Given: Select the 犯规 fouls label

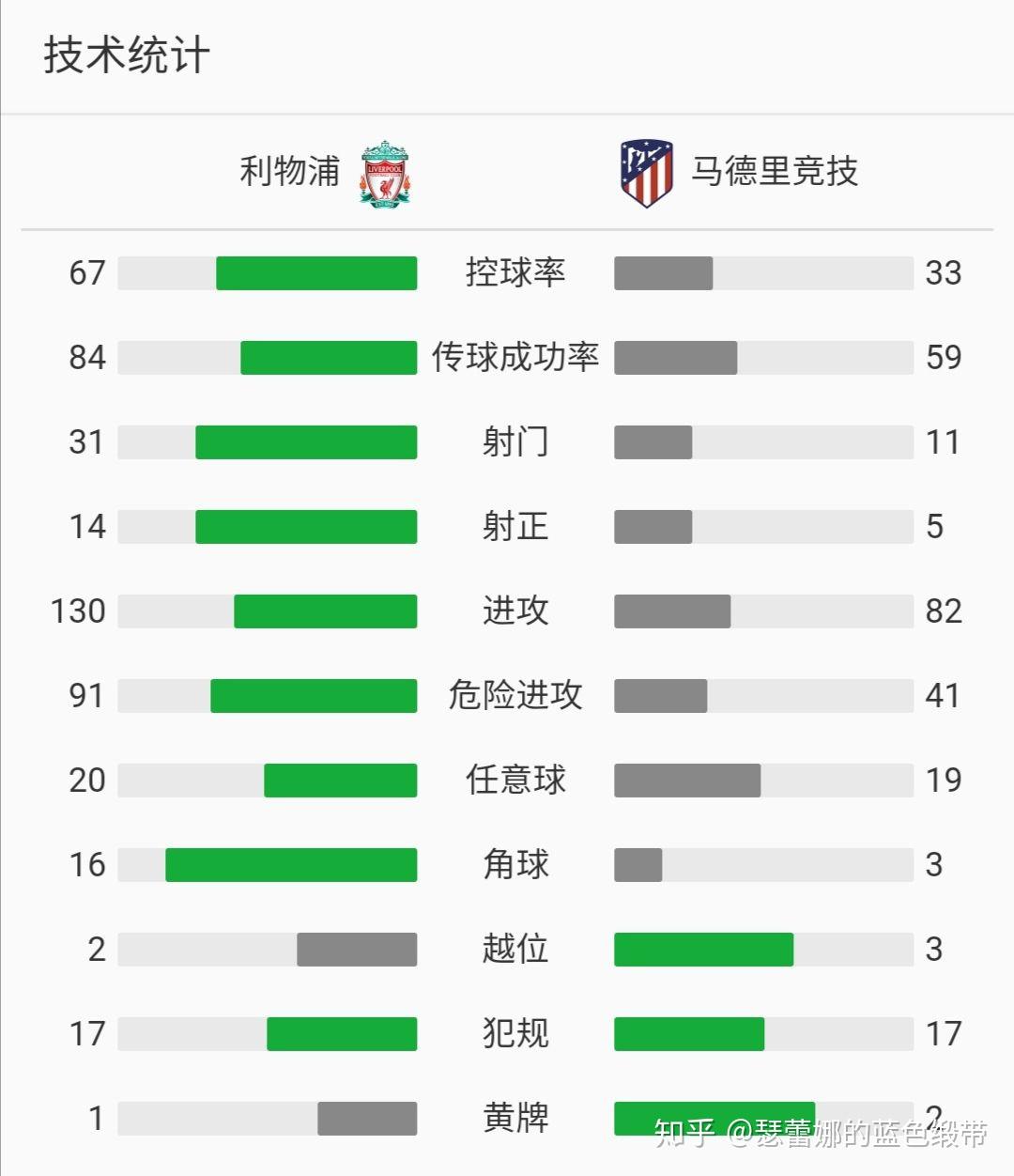Looking at the screenshot, I should pyautogui.click(x=515, y=1033).
